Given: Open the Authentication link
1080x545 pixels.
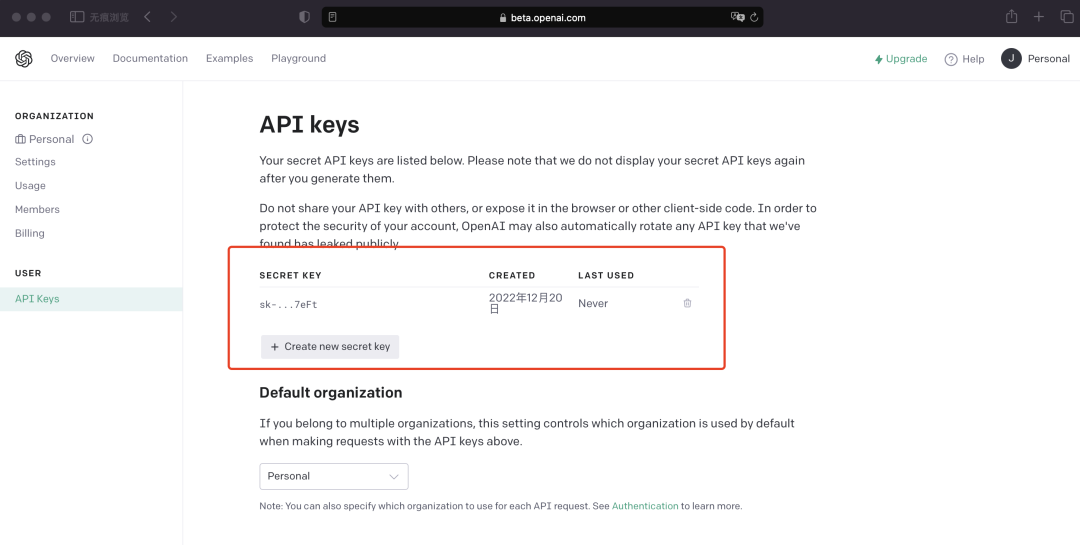Looking at the screenshot, I should pos(645,506).
